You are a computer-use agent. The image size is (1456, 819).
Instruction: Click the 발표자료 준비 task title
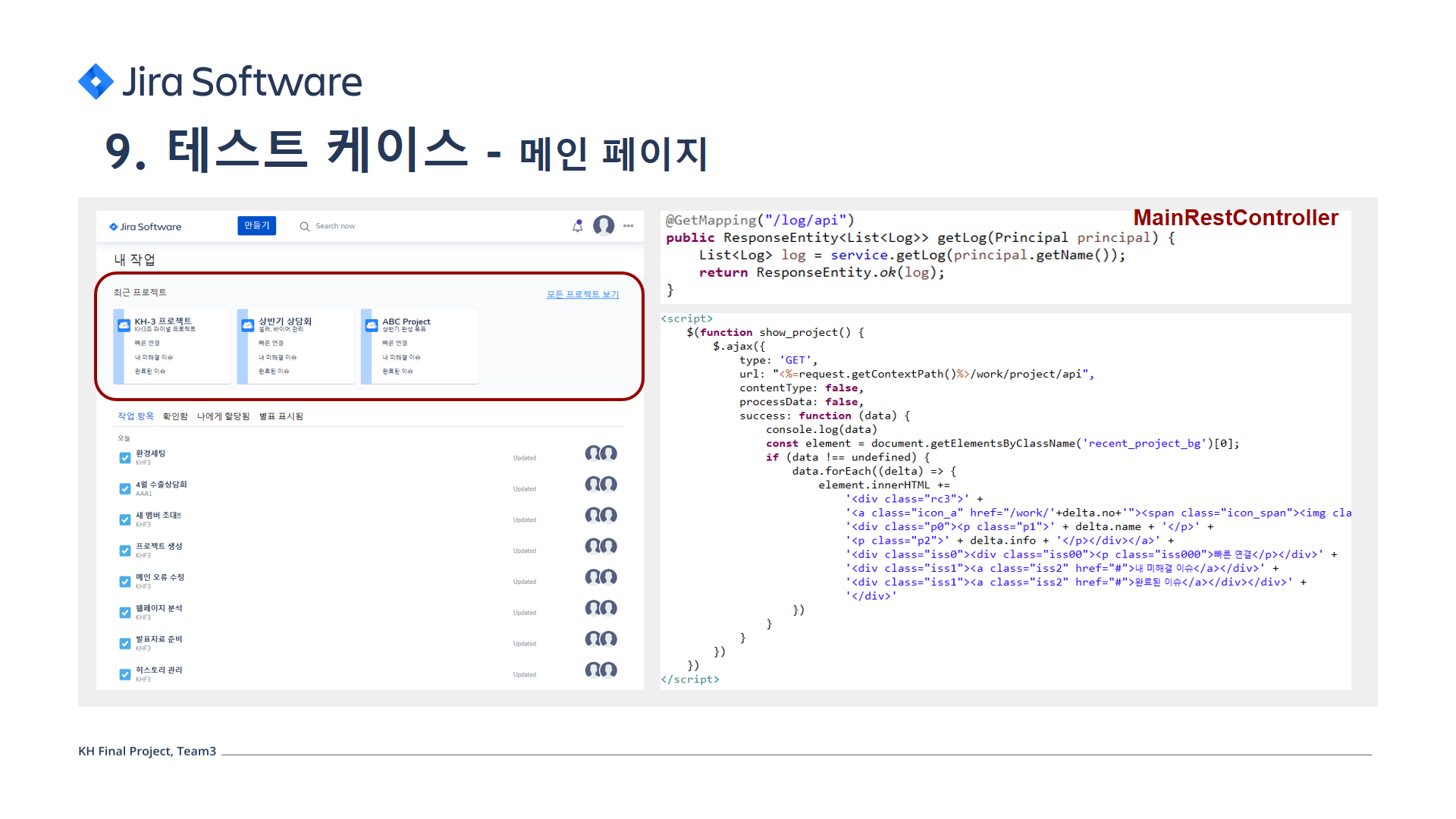click(159, 639)
